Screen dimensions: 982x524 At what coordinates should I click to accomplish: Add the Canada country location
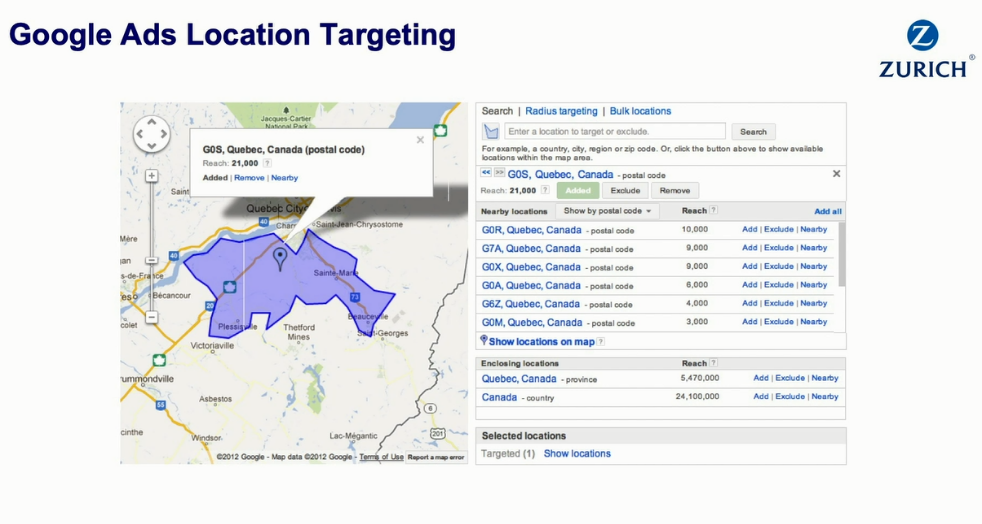coord(761,396)
